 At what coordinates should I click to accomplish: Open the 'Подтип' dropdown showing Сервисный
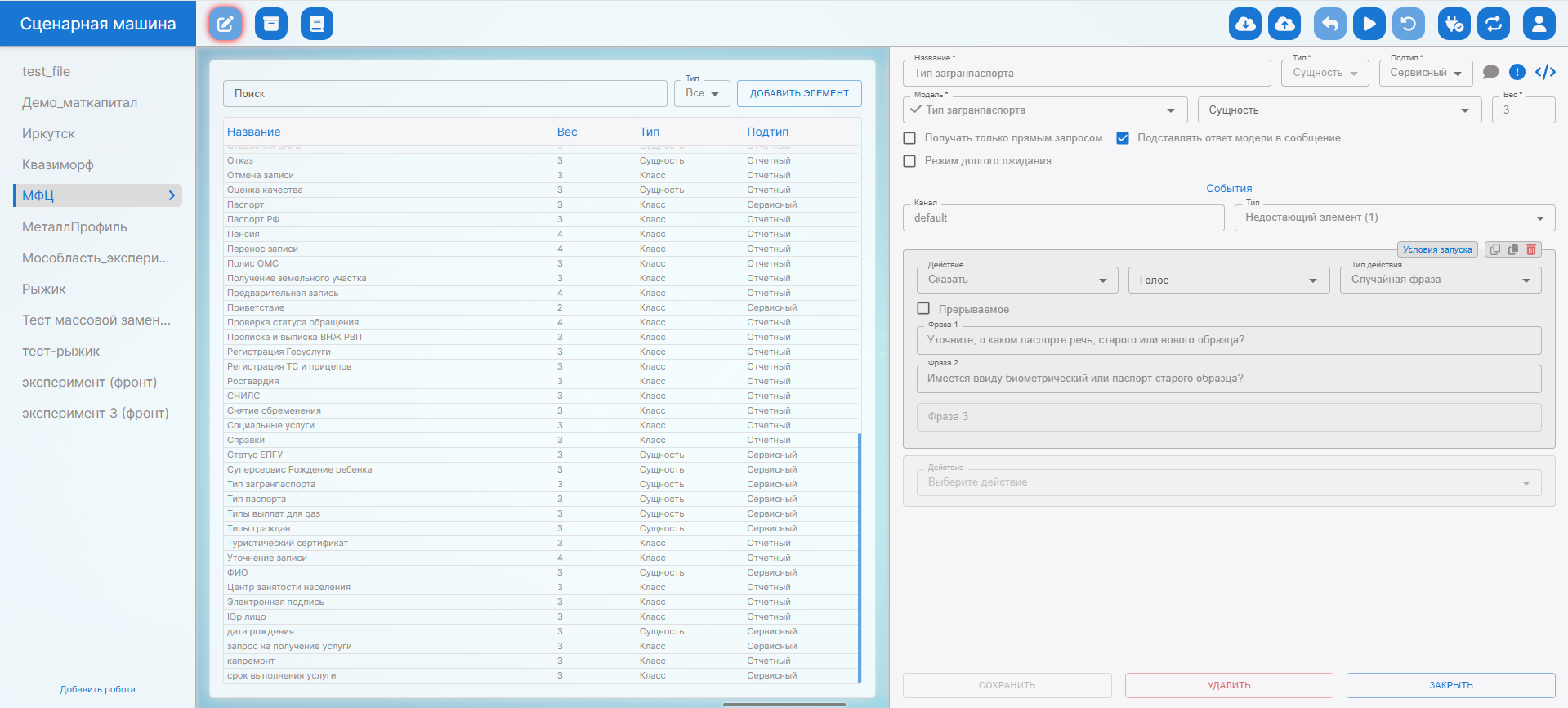(1425, 73)
